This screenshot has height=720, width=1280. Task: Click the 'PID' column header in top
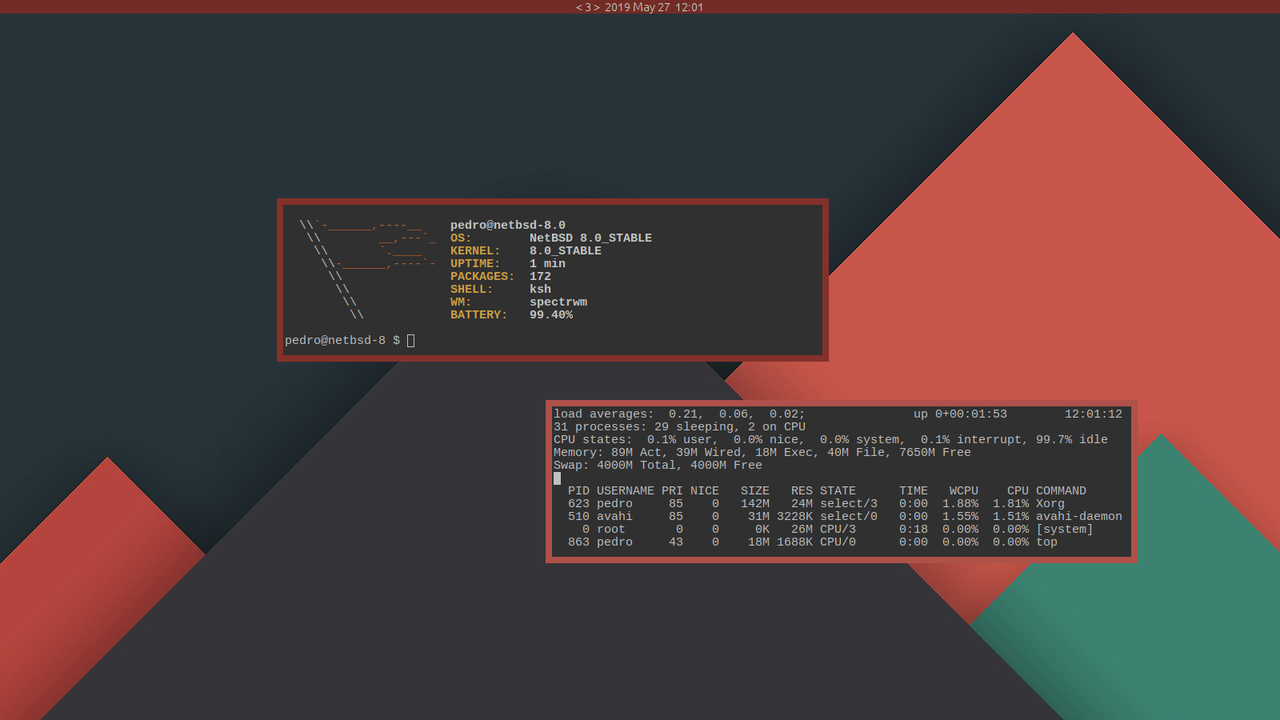[578, 491]
